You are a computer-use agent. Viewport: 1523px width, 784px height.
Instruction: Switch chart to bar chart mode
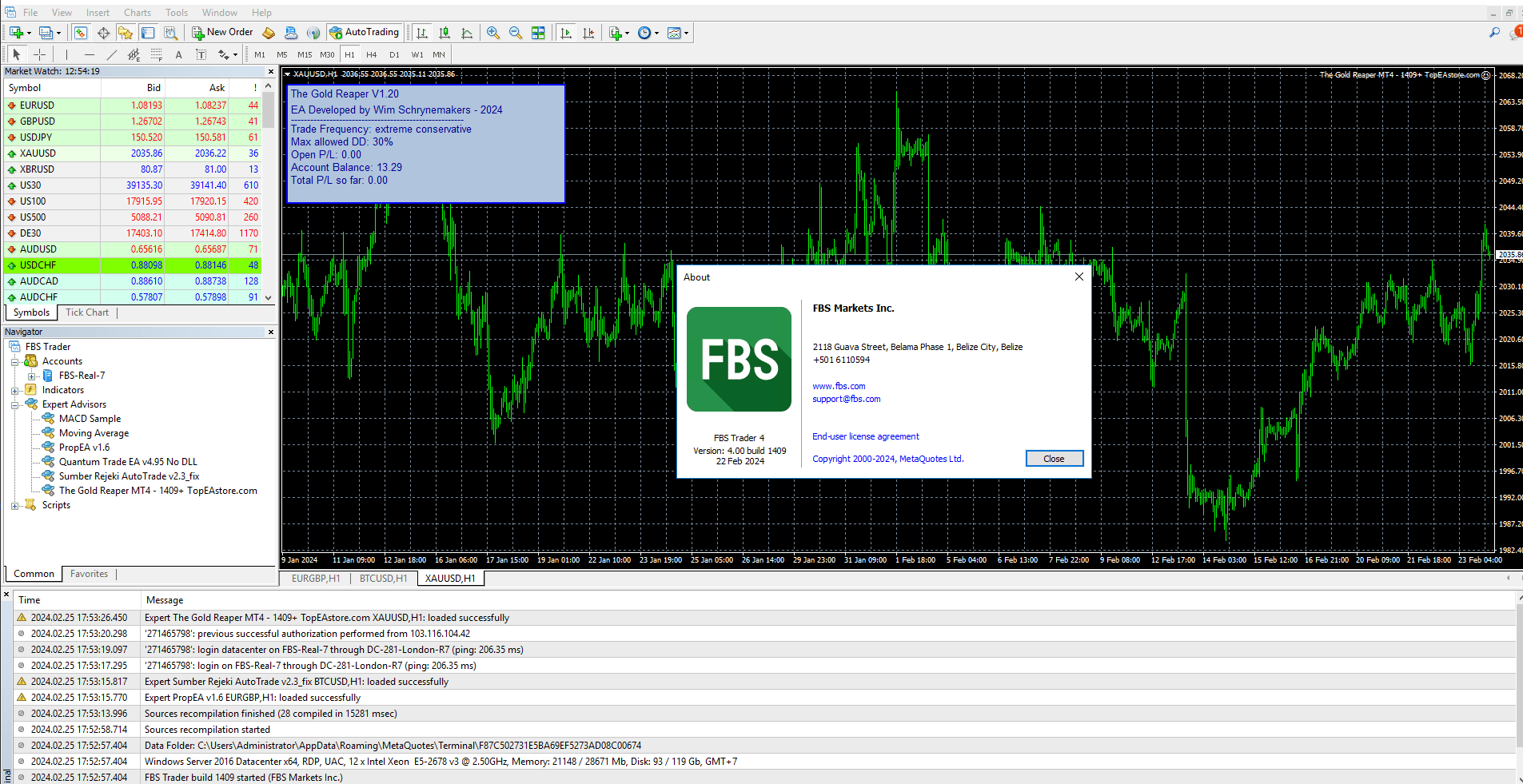click(x=422, y=33)
